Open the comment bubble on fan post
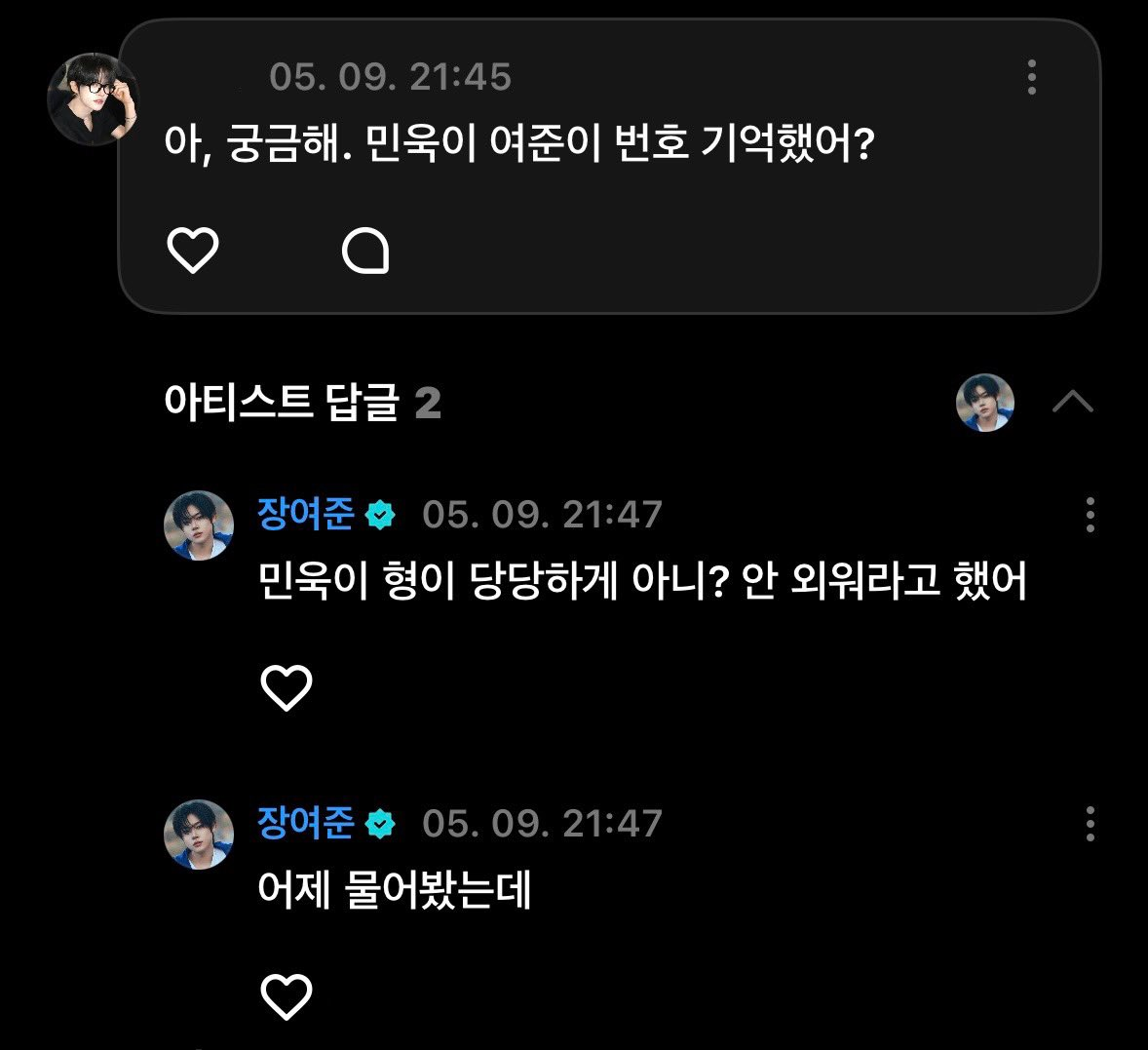The height and width of the screenshot is (1050, 1148). pyautogui.click(x=365, y=251)
